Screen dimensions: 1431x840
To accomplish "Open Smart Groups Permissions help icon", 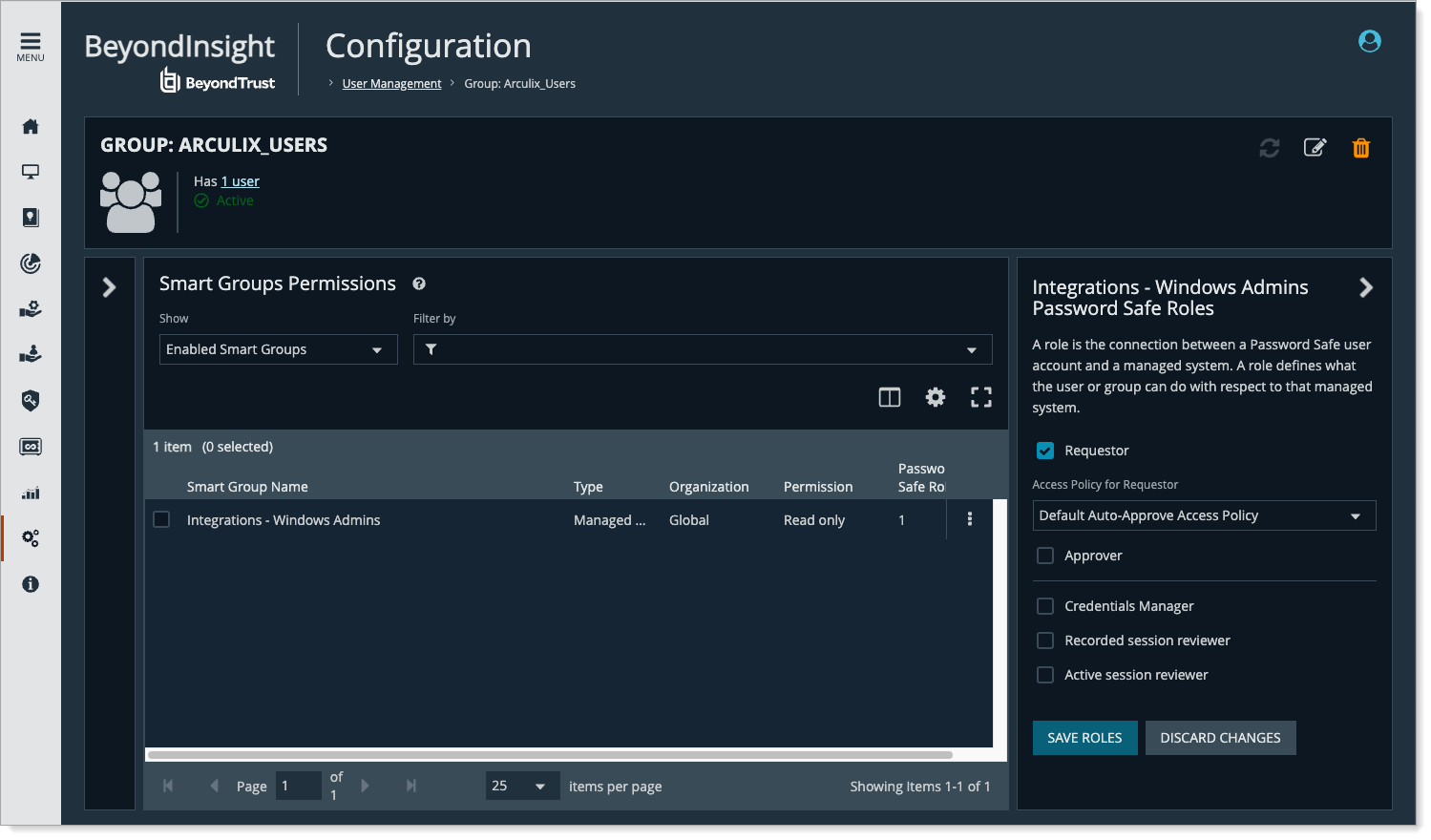I will (x=419, y=283).
